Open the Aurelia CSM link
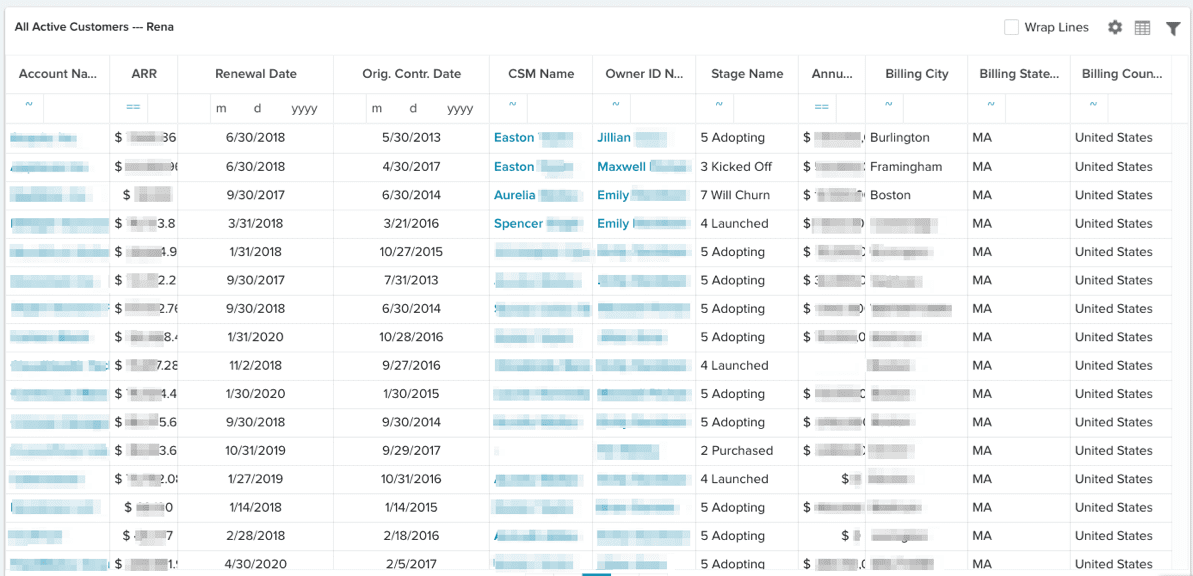Image resolution: width=1193 pixels, height=576 pixels. (x=515, y=195)
